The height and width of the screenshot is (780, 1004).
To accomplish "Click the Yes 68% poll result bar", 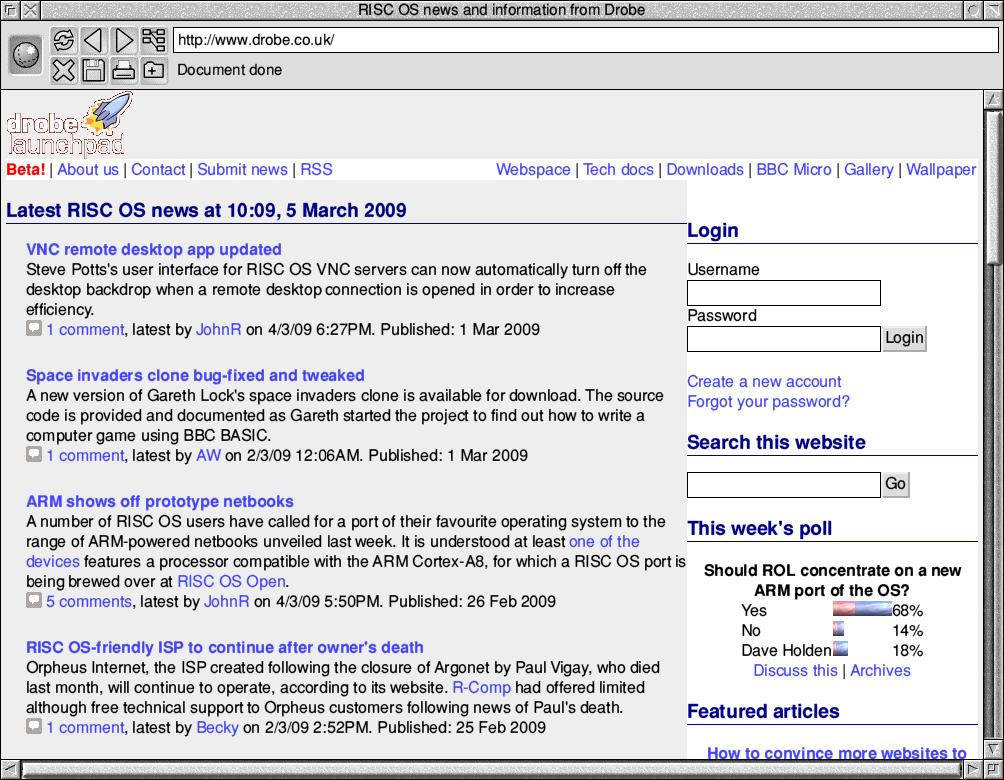I will pos(862,608).
